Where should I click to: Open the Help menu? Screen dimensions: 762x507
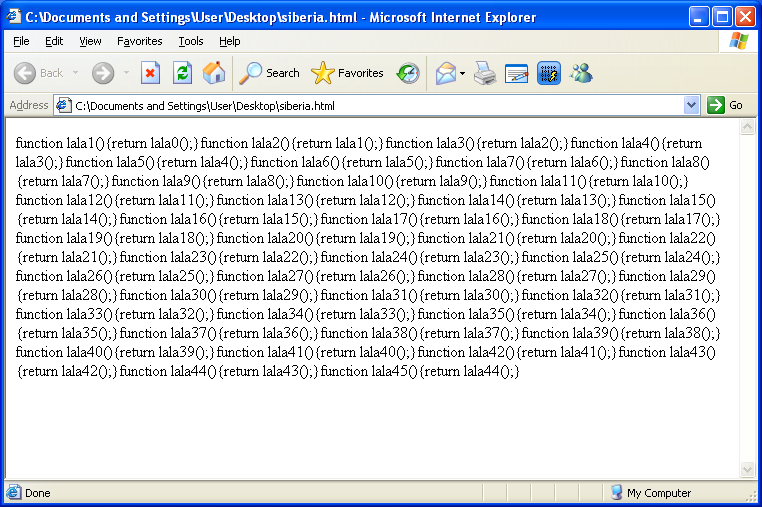230,41
